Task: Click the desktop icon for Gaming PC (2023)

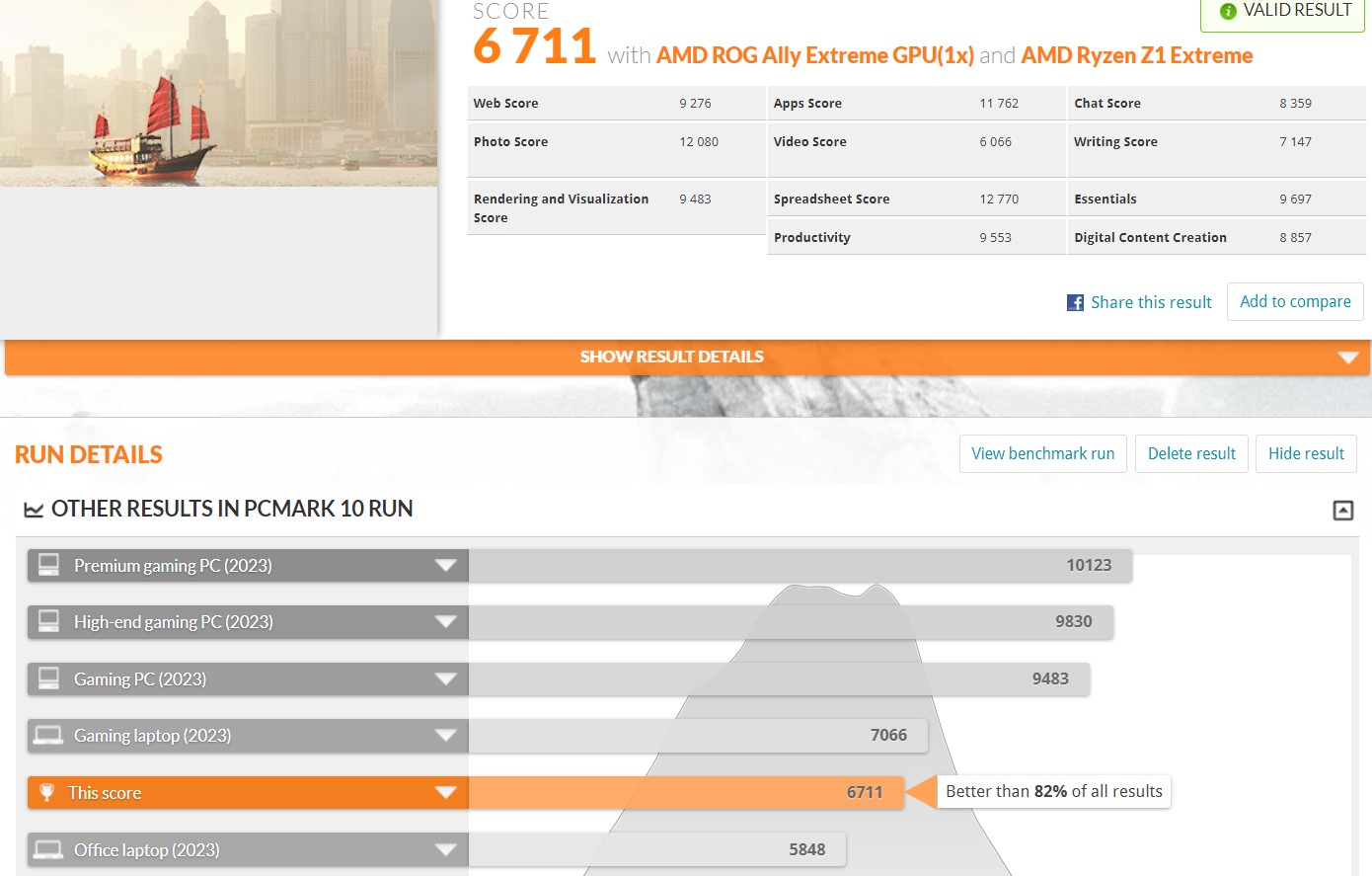Action: (x=48, y=678)
